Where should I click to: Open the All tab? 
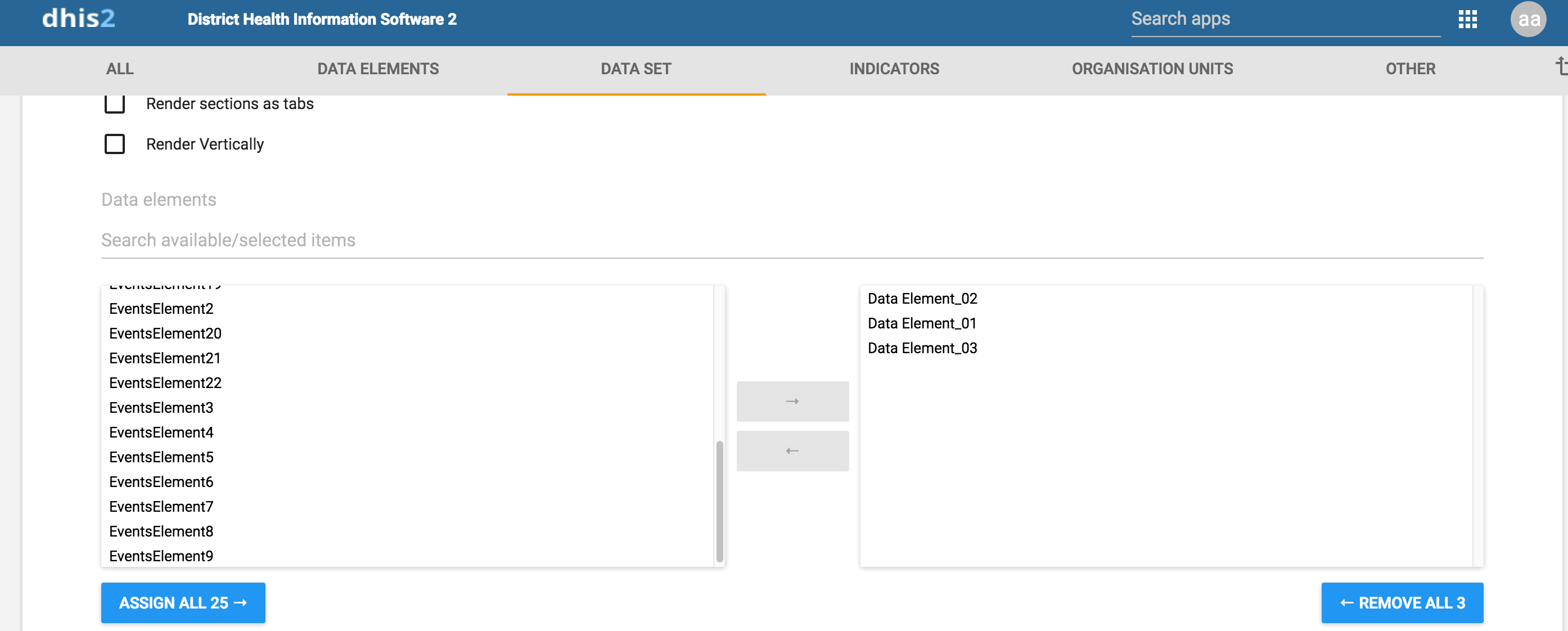pos(120,69)
